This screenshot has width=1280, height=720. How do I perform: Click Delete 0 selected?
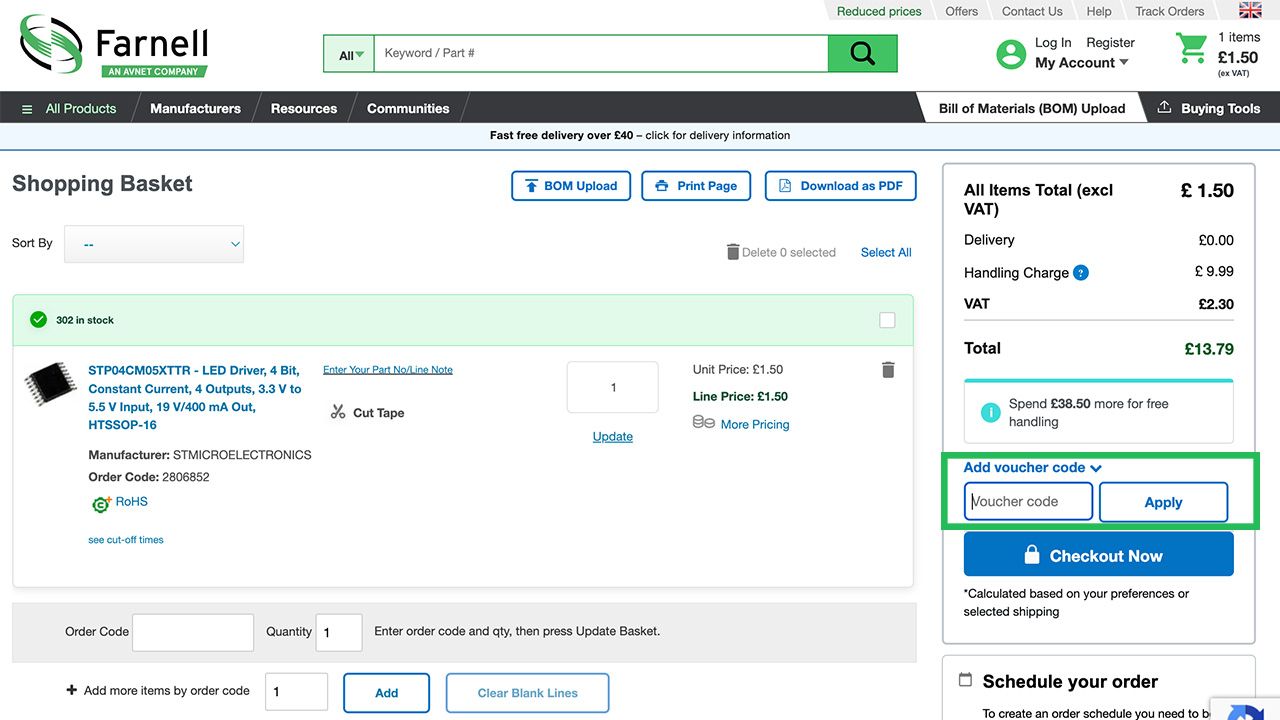(781, 252)
